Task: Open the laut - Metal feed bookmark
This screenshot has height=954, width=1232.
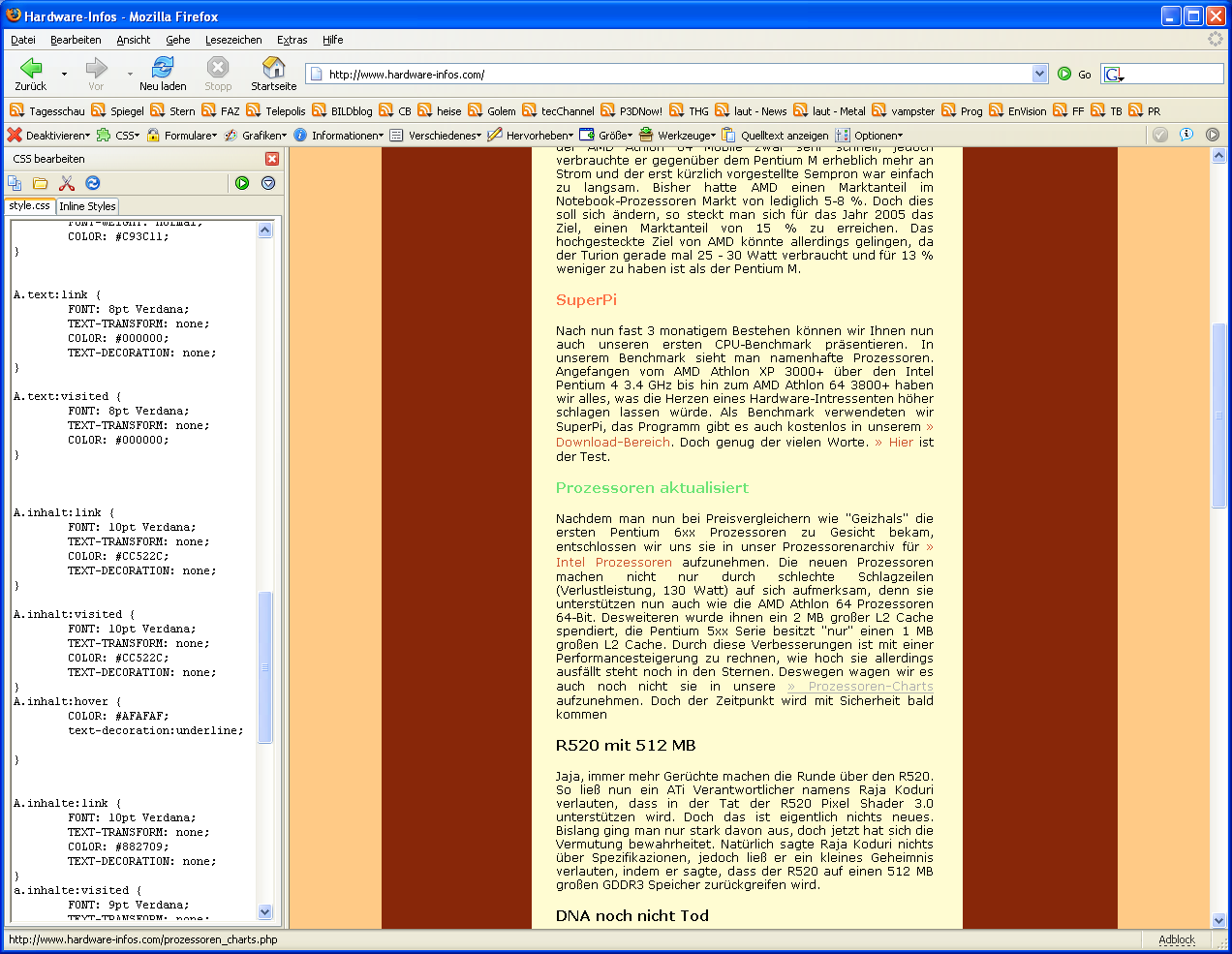Action: tap(829, 111)
